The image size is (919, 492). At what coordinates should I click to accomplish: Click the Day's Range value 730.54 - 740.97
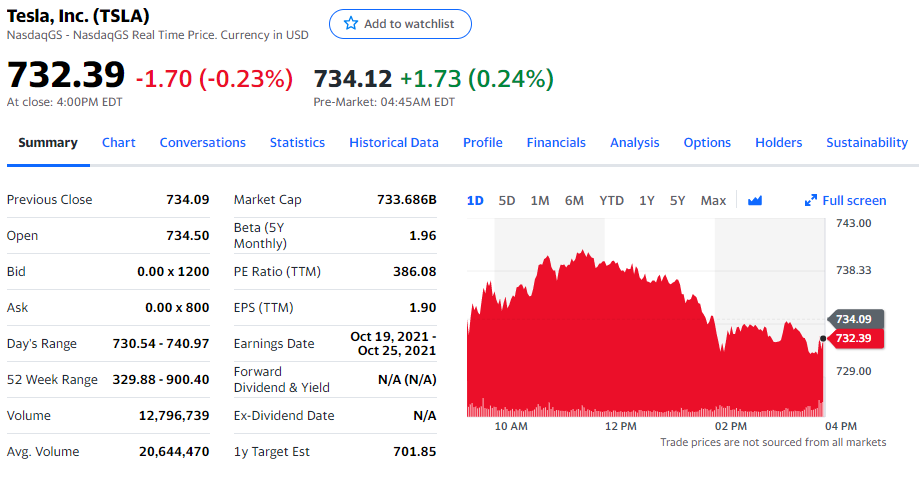pos(161,344)
